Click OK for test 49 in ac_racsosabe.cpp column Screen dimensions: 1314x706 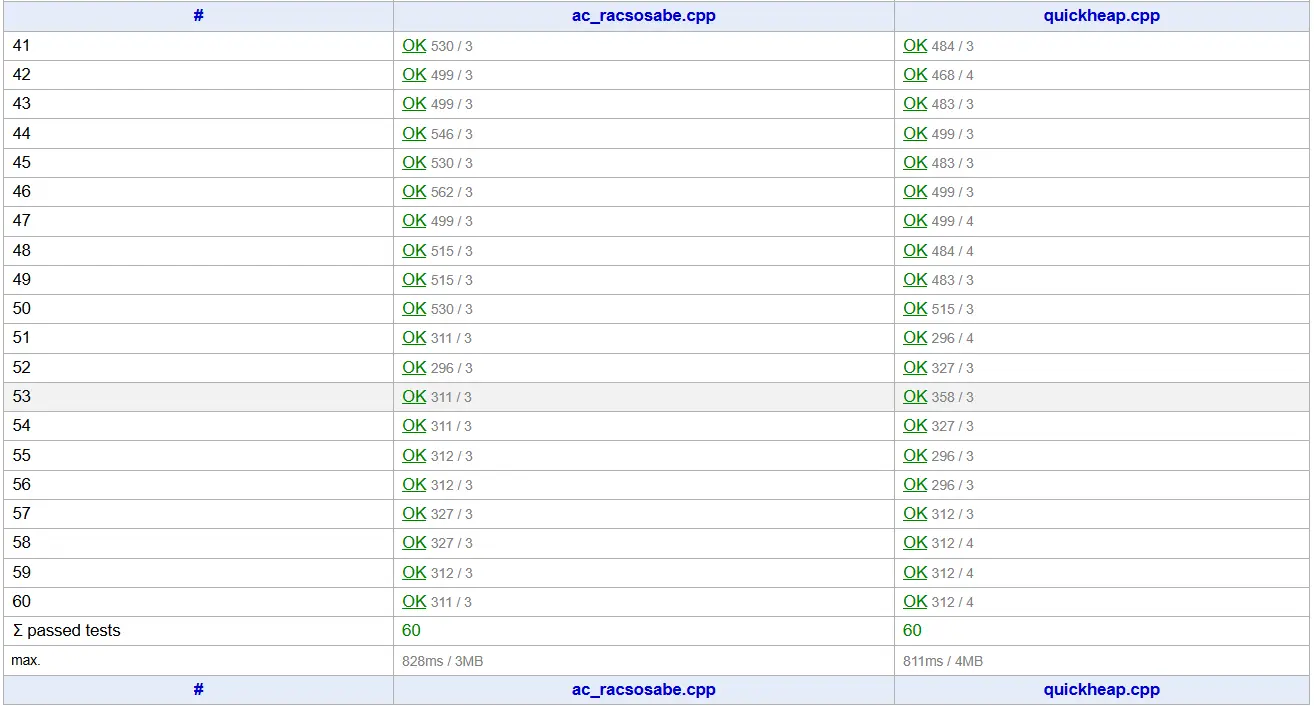tap(414, 279)
